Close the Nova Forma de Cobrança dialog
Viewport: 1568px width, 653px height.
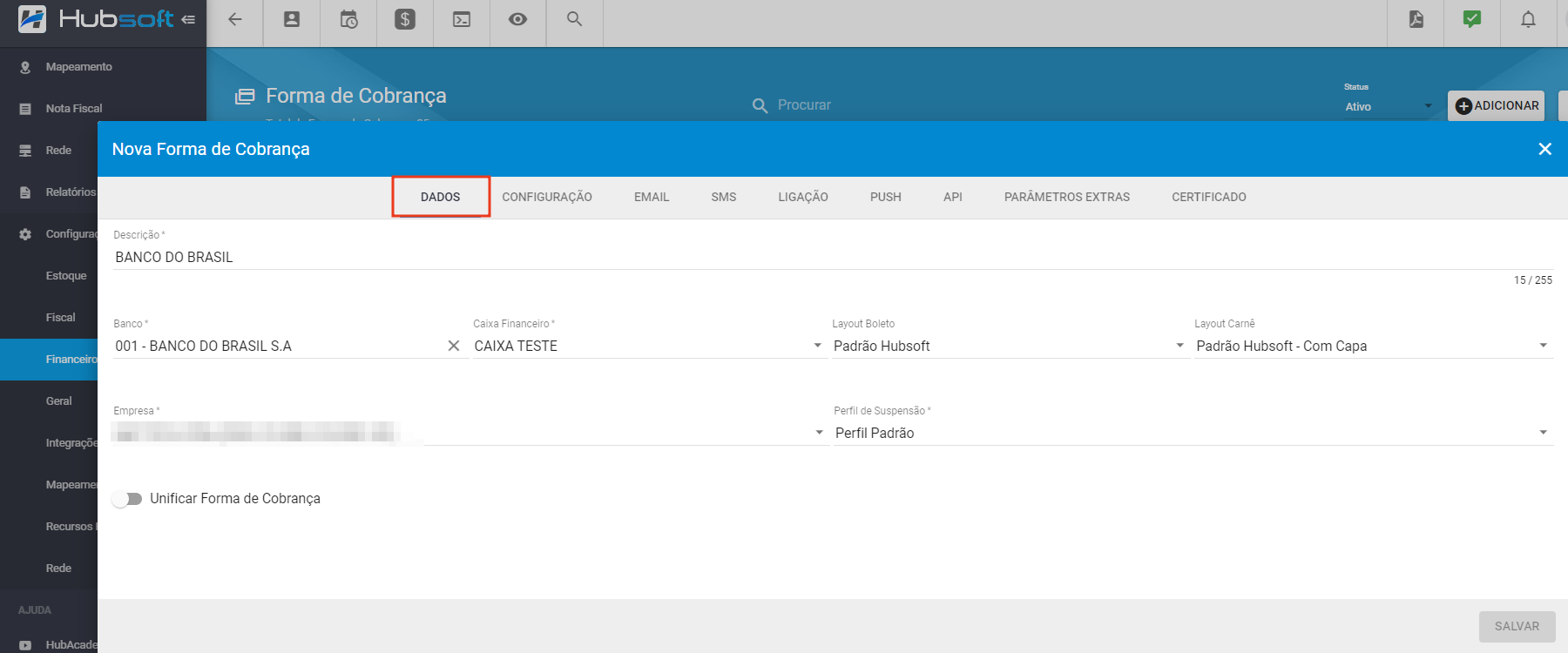point(1545,149)
